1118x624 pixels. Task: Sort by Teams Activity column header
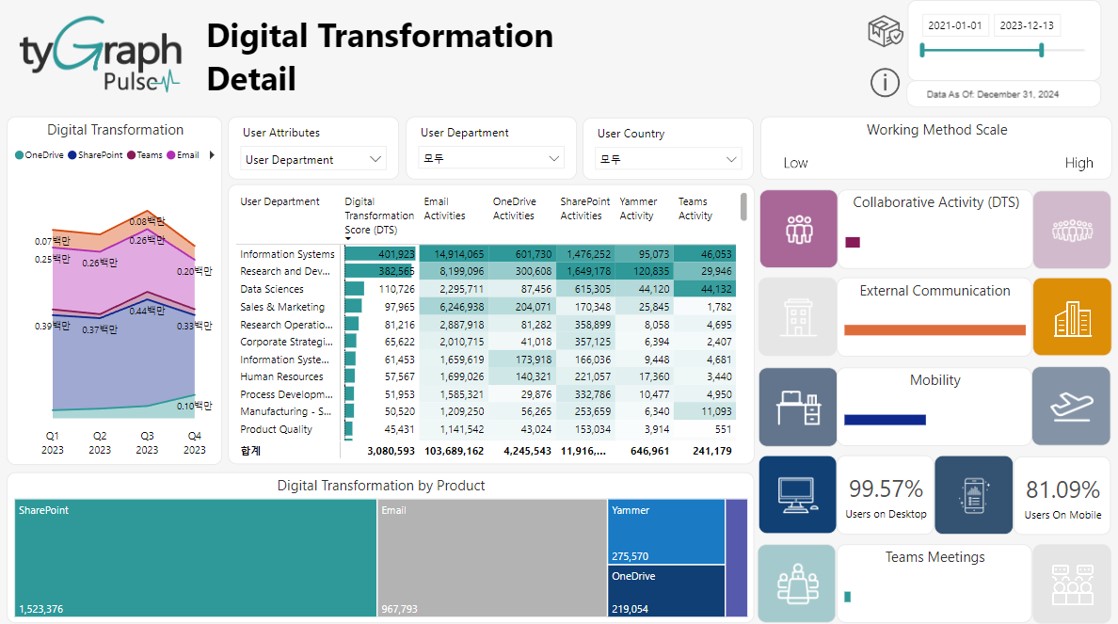click(695, 208)
